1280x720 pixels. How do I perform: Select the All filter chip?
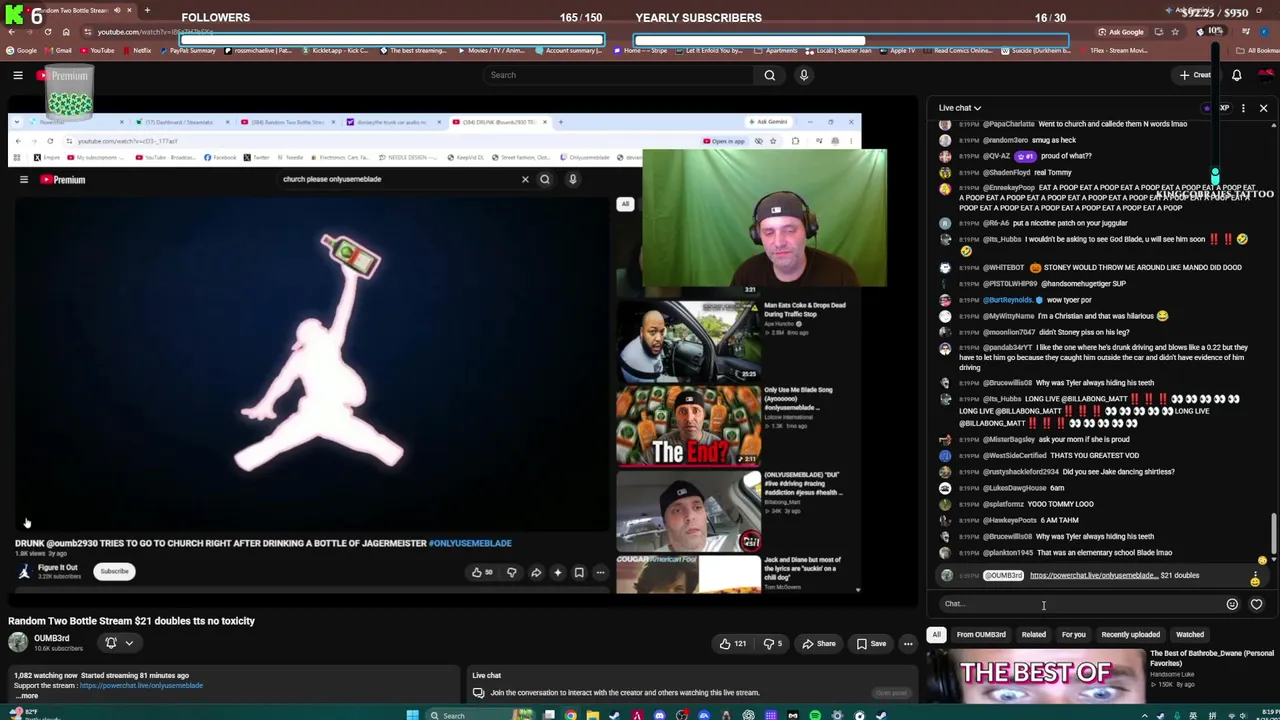(x=936, y=635)
